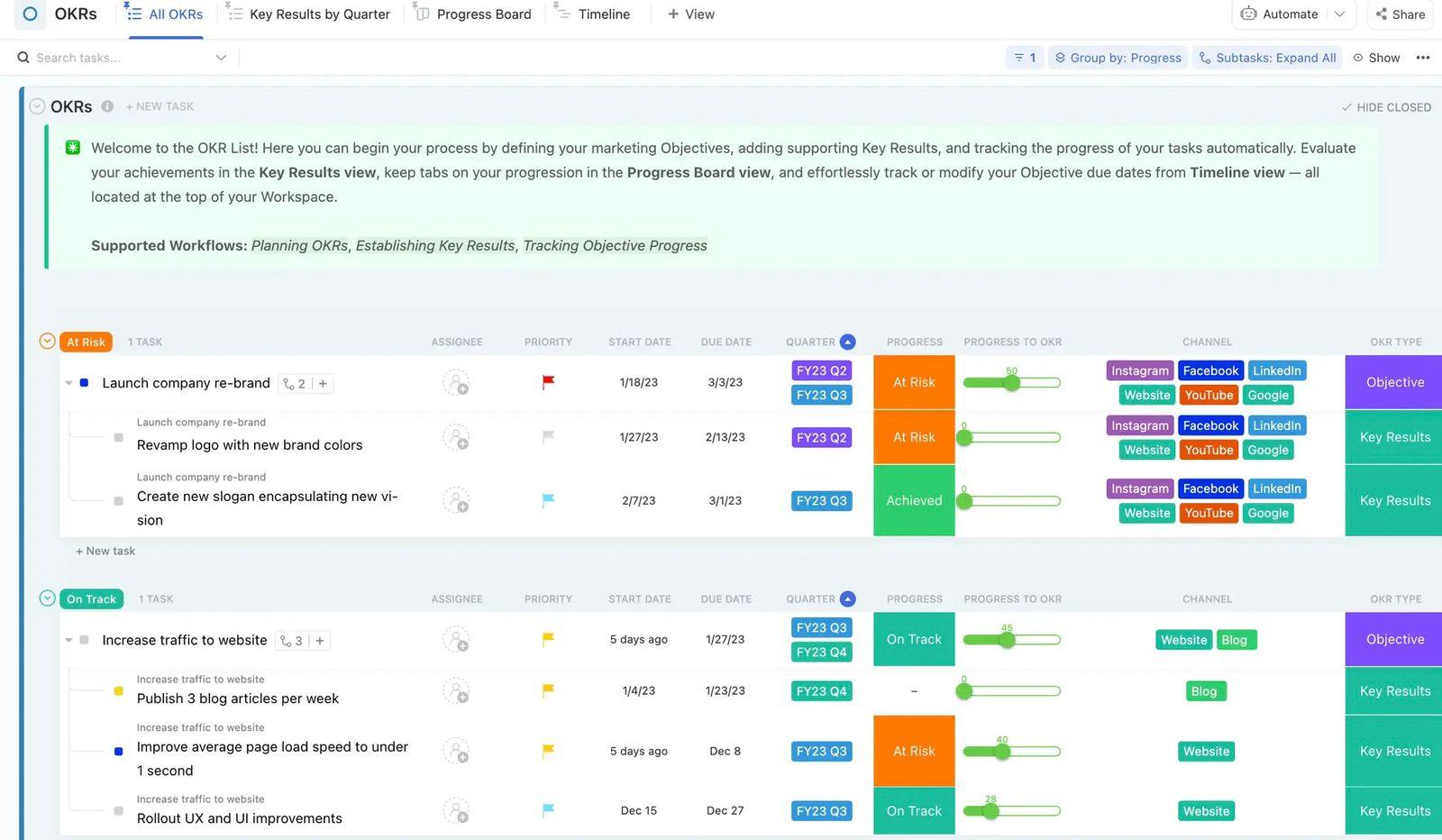Open Group by: Progress options
Image resolution: width=1442 pixels, height=840 pixels.
[1118, 58]
